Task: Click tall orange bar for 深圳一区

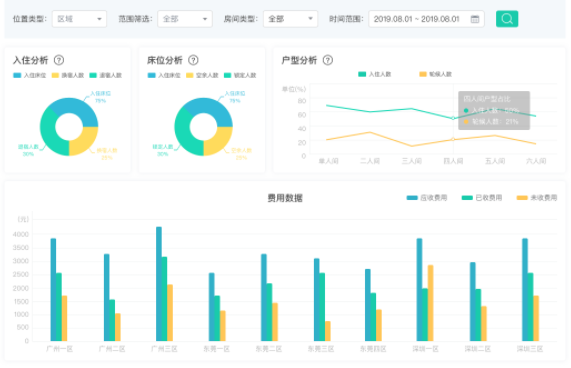Action: [x=430, y=303]
